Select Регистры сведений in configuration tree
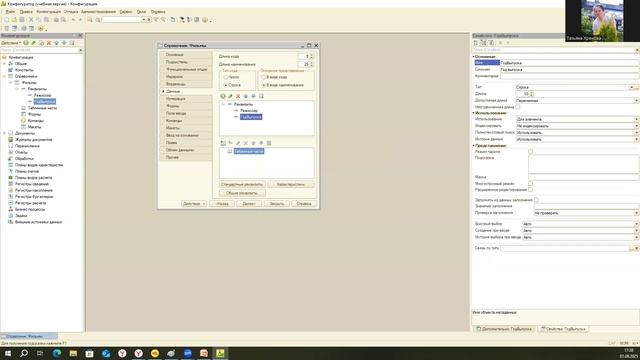640x360 pixels. tap(31, 184)
